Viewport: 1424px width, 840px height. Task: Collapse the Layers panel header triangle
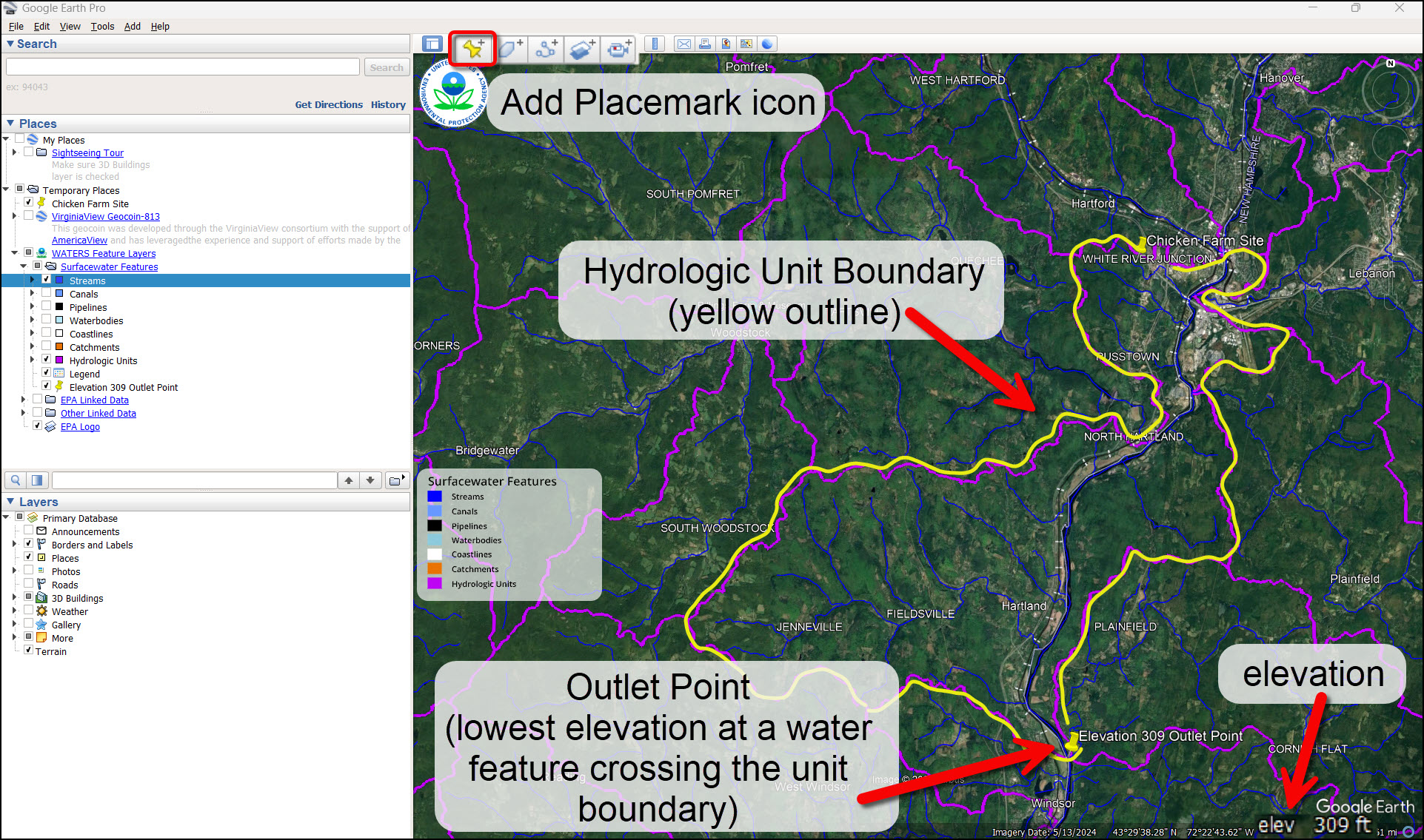10,501
